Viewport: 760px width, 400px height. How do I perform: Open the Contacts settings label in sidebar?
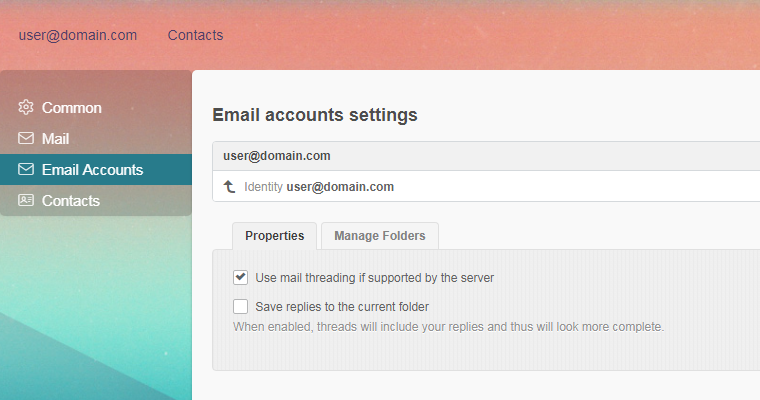pyautogui.click(x=70, y=201)
